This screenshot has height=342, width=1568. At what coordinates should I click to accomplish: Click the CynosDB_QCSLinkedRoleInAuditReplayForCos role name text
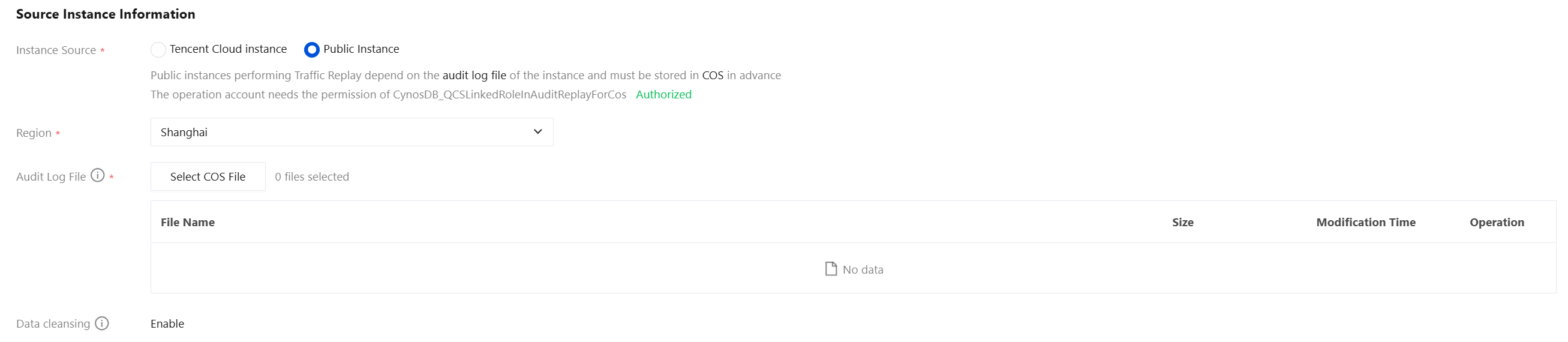509,94
